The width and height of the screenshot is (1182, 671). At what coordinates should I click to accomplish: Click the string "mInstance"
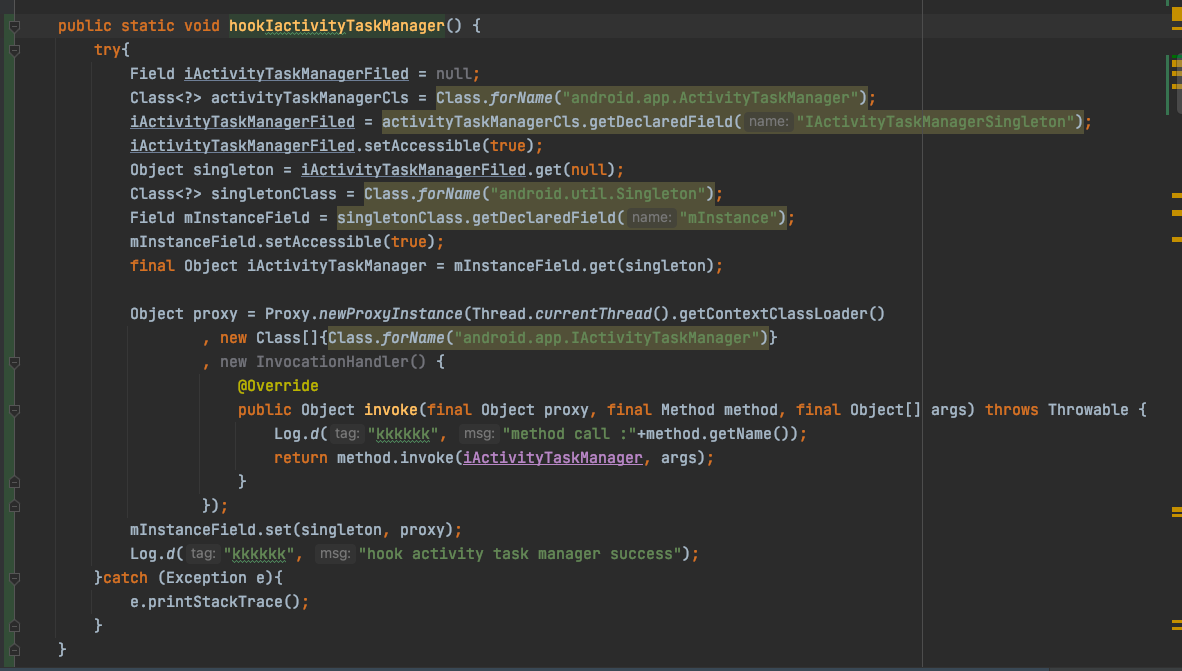pyautogui.click(x=728, y=218)
